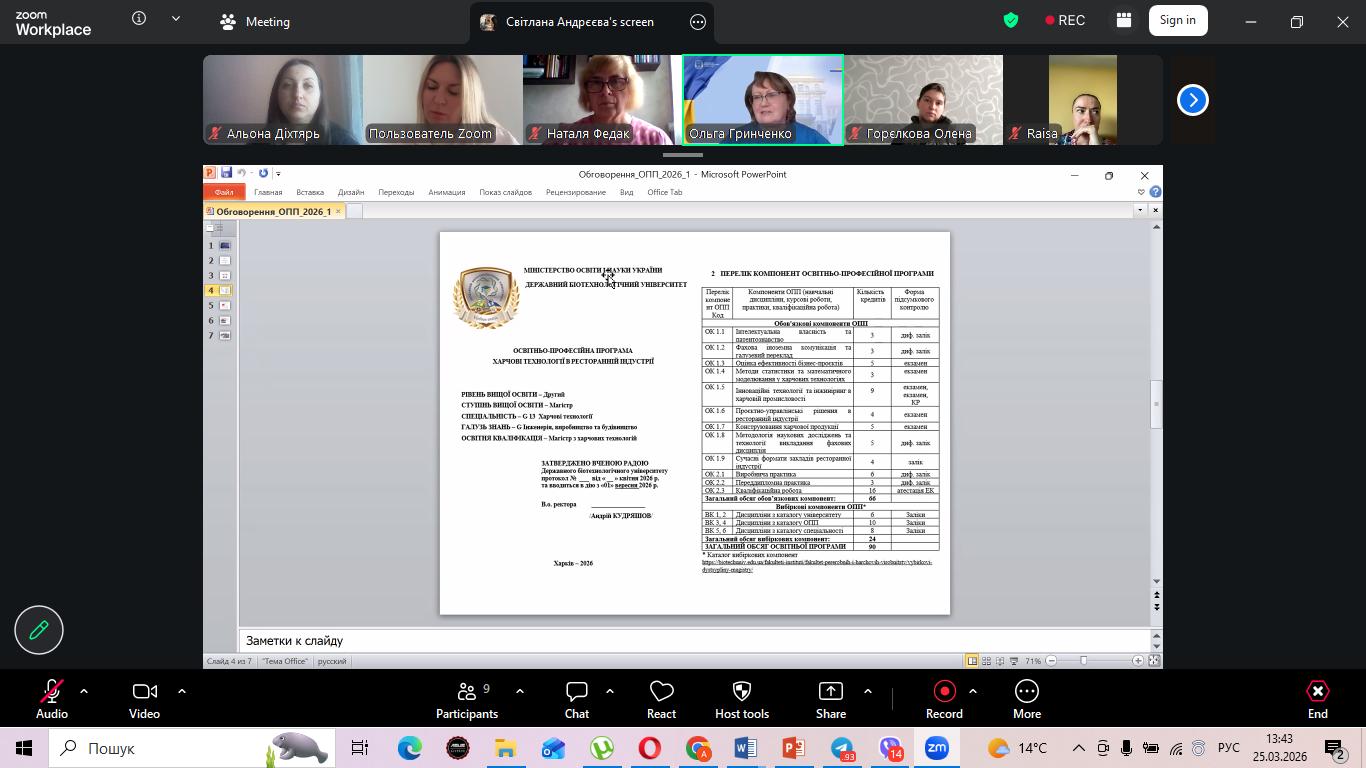Click the Sign in button

(1177, 20)
